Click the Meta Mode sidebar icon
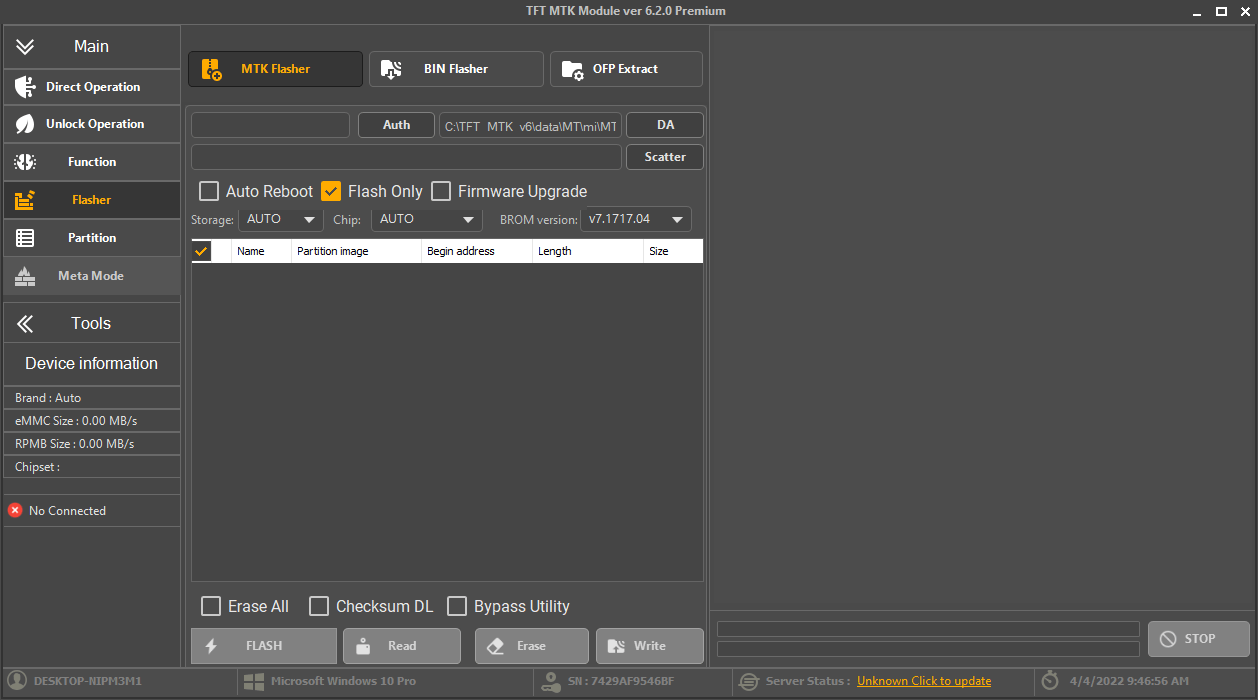Image resolution: width=1258 pixels, height=700 pixels. [x=26, y=276]
